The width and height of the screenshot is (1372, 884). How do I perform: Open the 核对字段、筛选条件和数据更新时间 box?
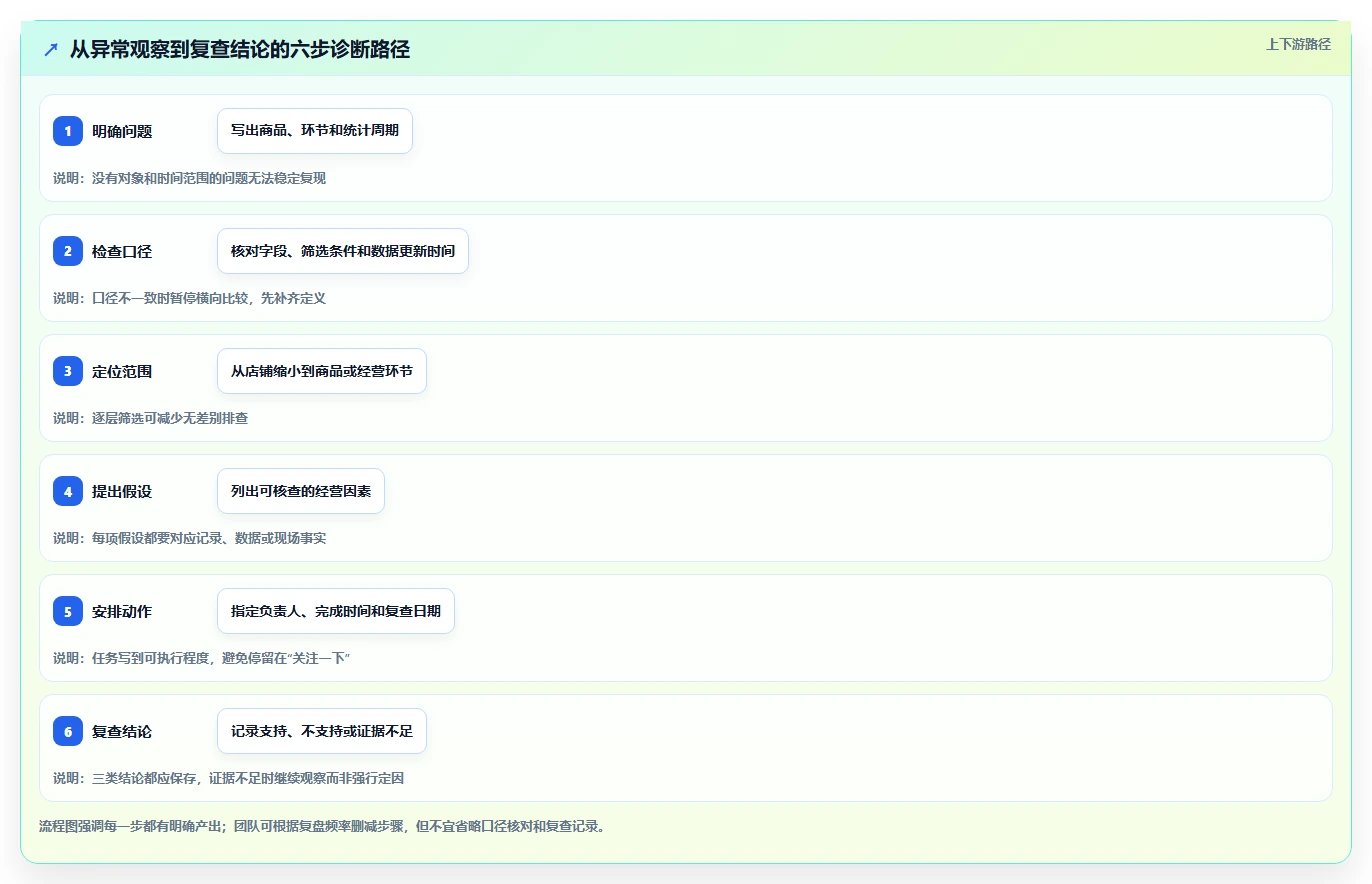(343, 251)
